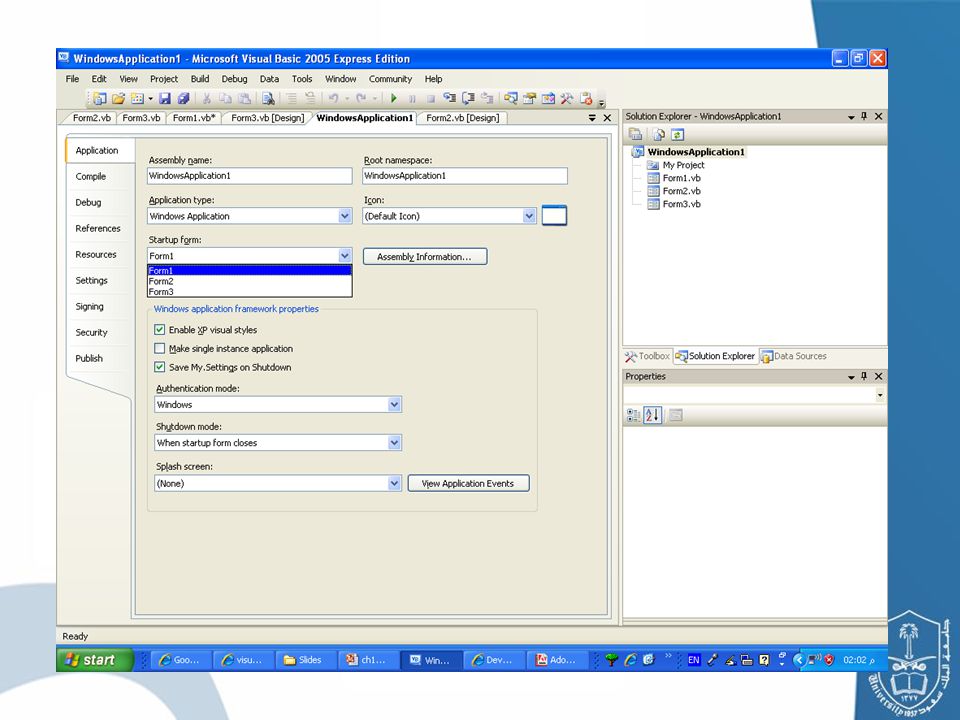
Task: Click the Step Into toolbar icon
Action: click(x=450, y=98)
